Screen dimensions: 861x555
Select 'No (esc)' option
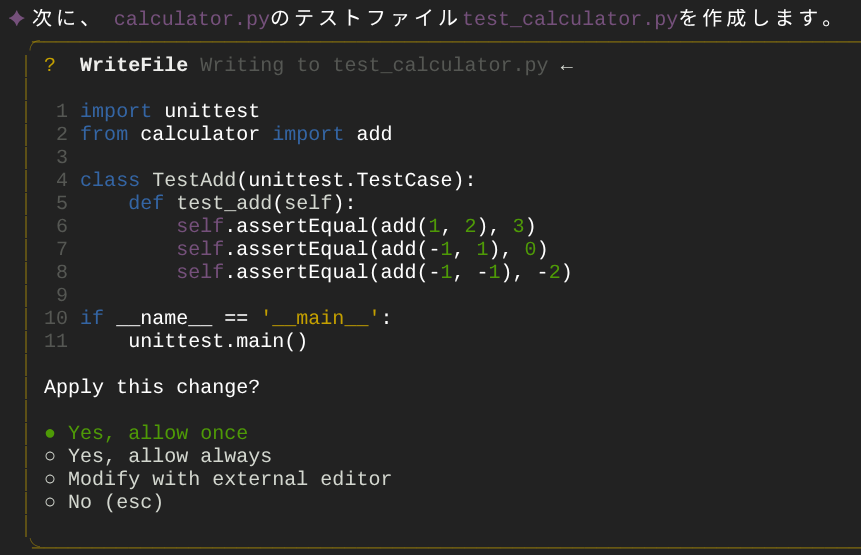tap(104, 502)
